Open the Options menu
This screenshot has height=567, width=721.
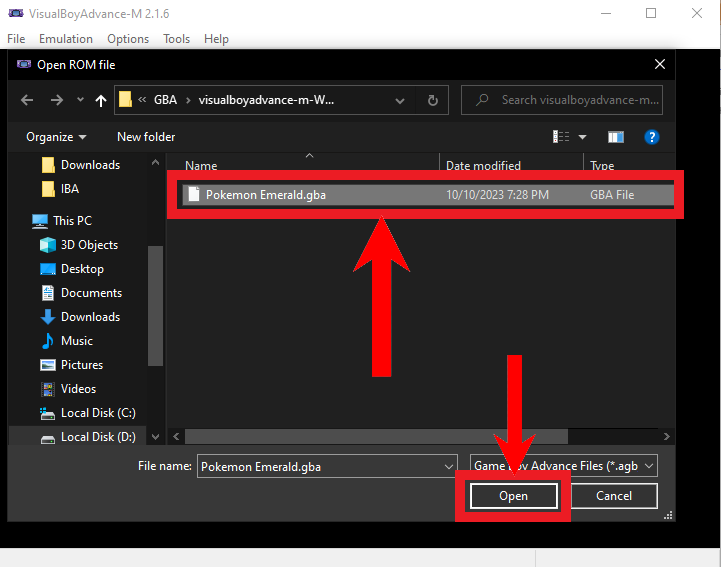128,39
